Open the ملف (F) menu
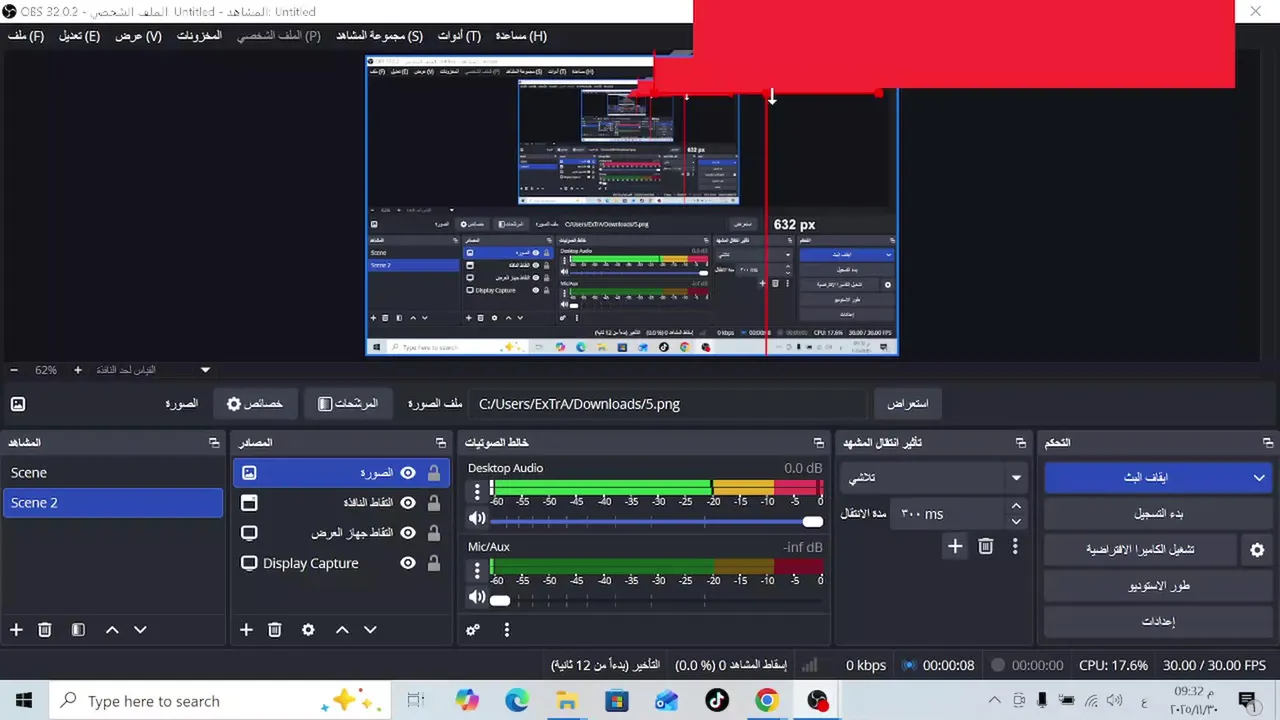The height and width of the screenshot is (720, 1280). coord(26,36)
